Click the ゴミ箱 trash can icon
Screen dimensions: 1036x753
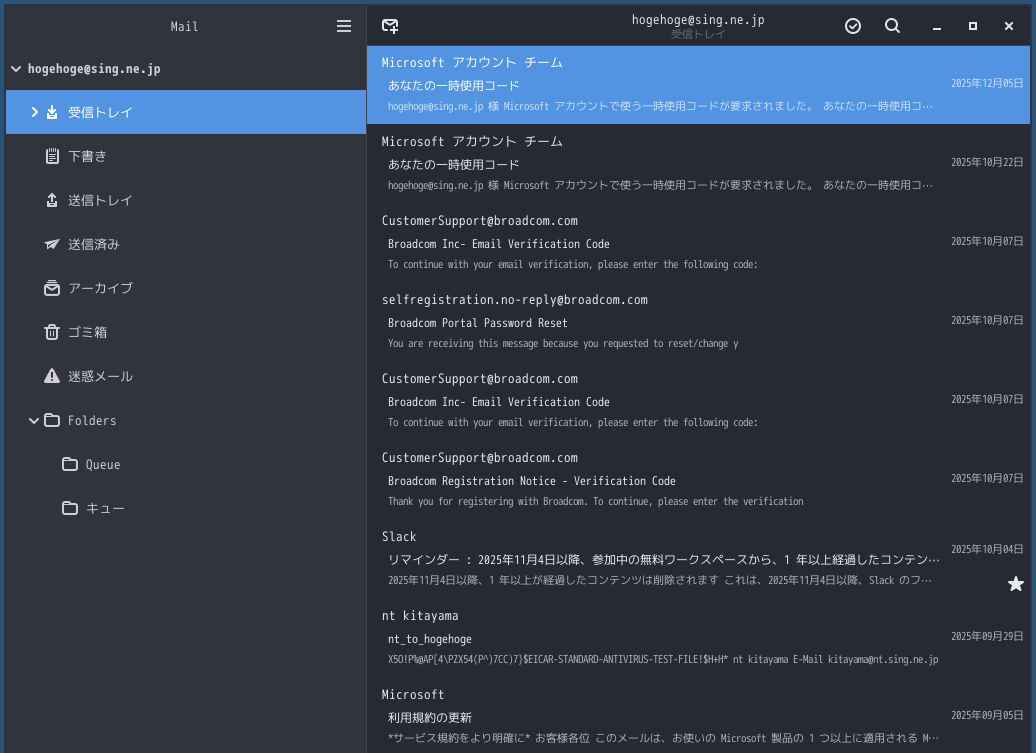52,332
